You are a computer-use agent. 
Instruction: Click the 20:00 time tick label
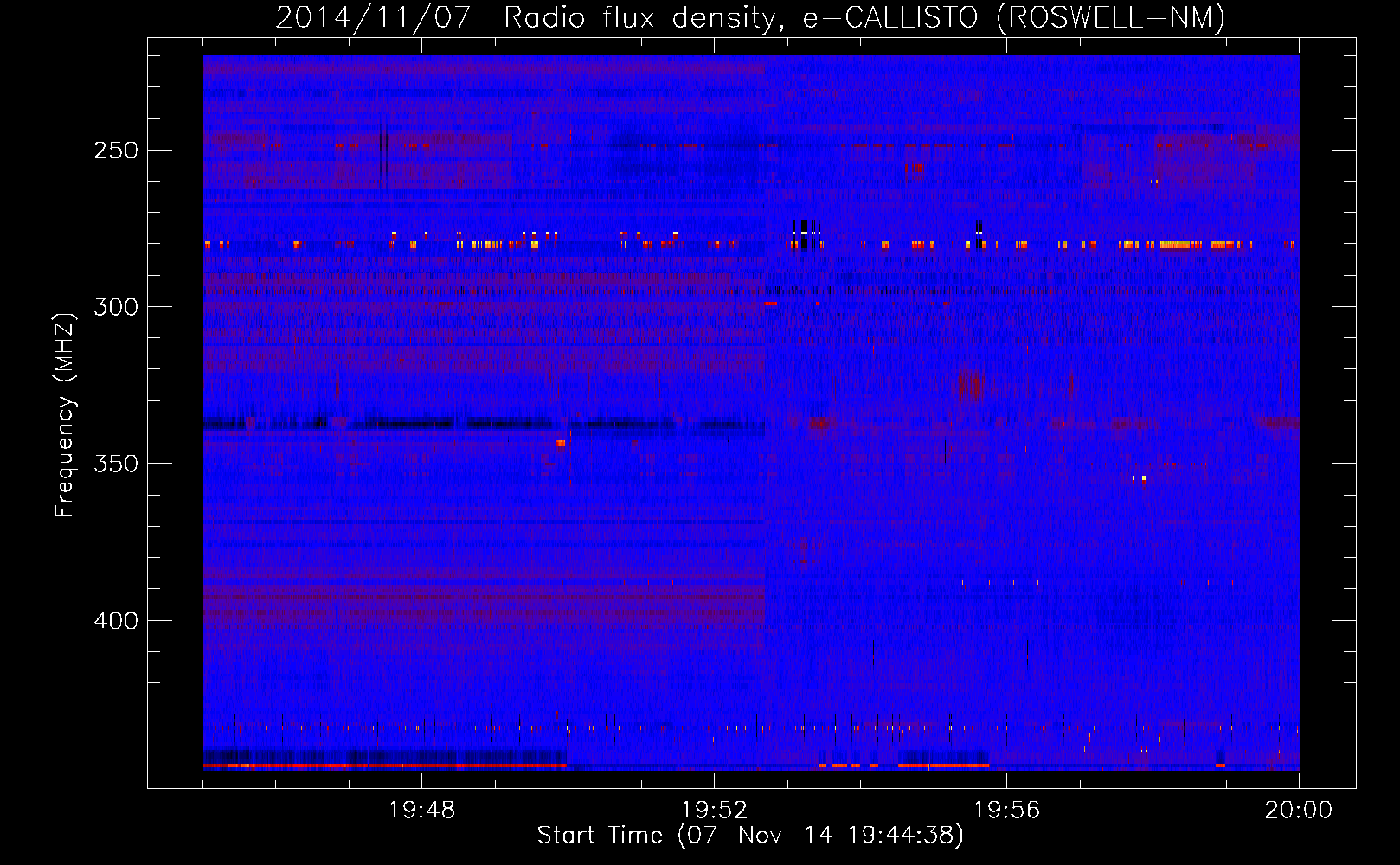coord(1299,811)
